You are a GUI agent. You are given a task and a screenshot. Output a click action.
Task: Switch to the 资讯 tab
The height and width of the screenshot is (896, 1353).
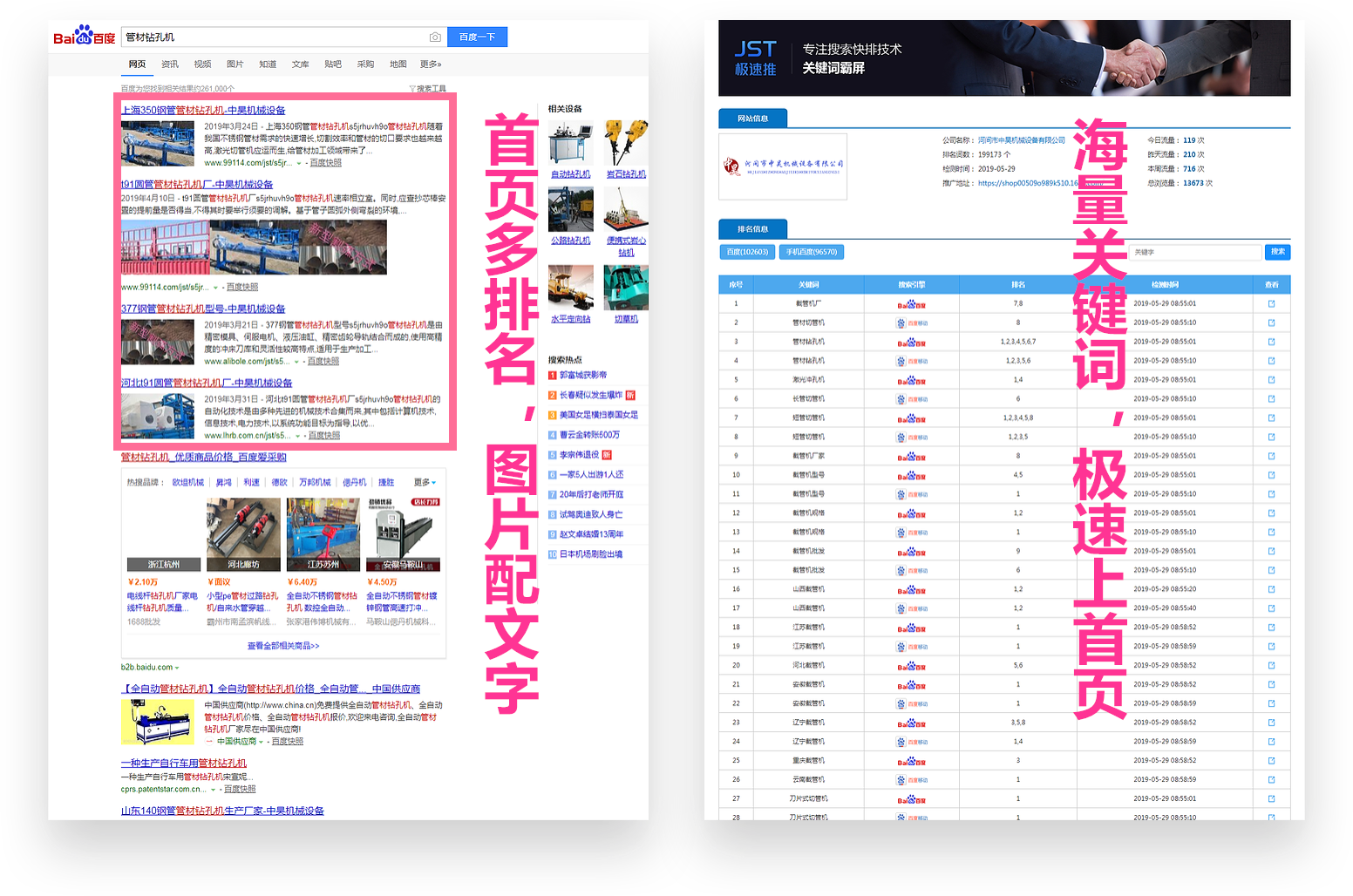[170, 64]
